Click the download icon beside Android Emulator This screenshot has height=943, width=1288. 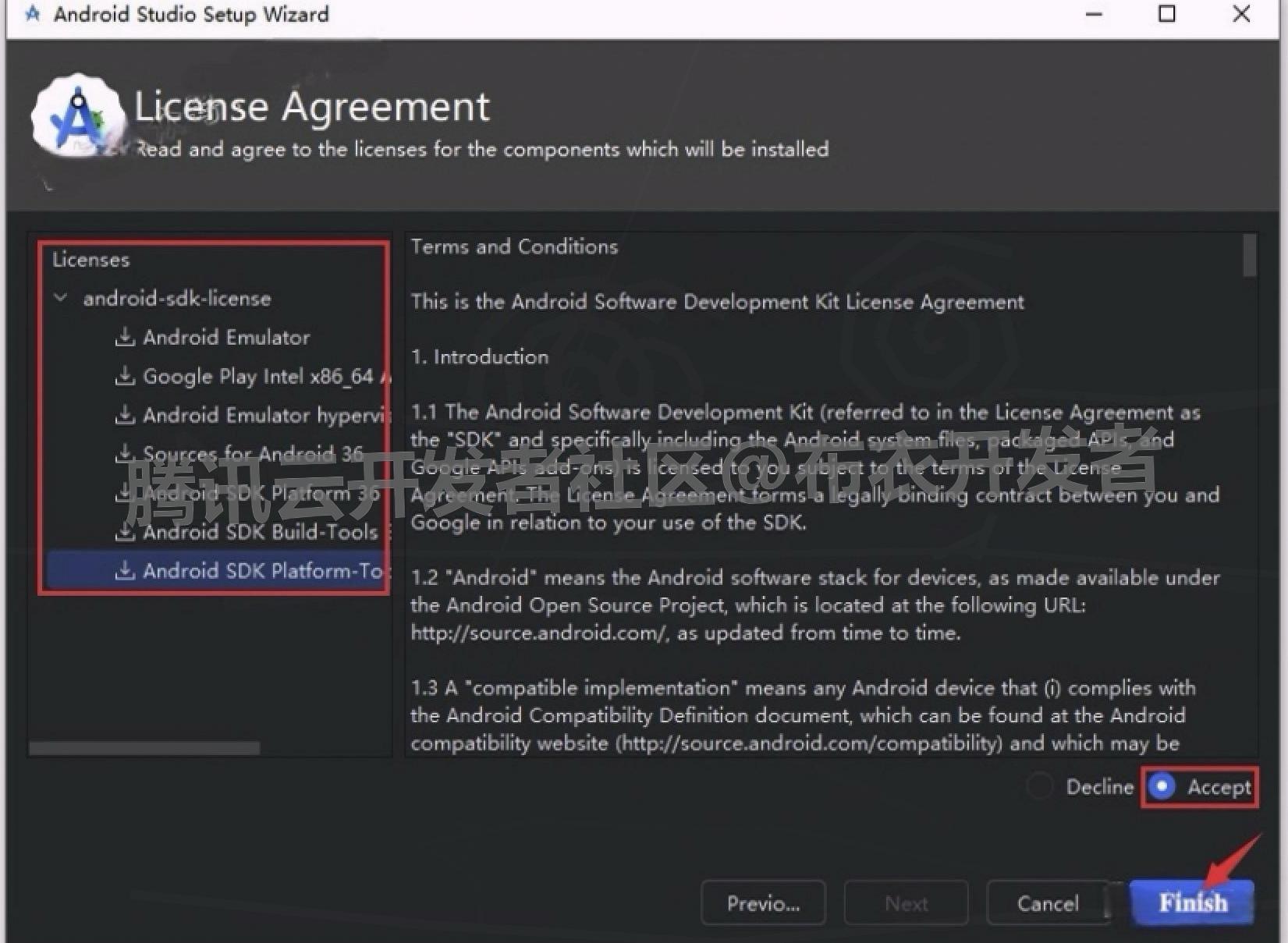tap(126, 337)
